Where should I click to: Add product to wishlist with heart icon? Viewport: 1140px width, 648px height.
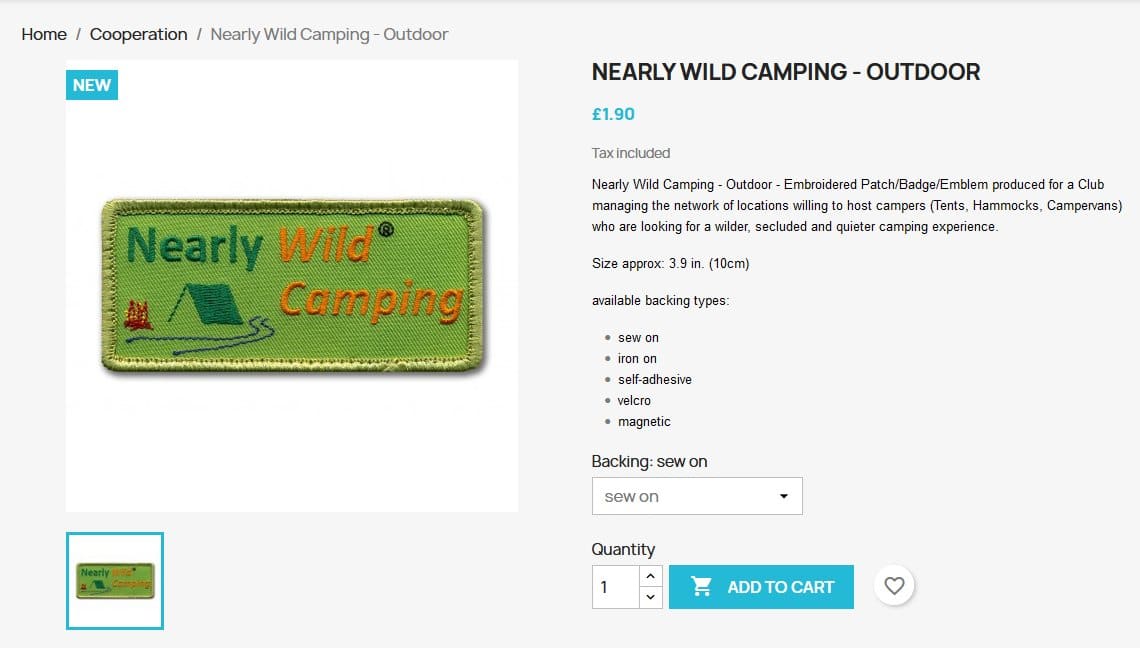(894, 586)
